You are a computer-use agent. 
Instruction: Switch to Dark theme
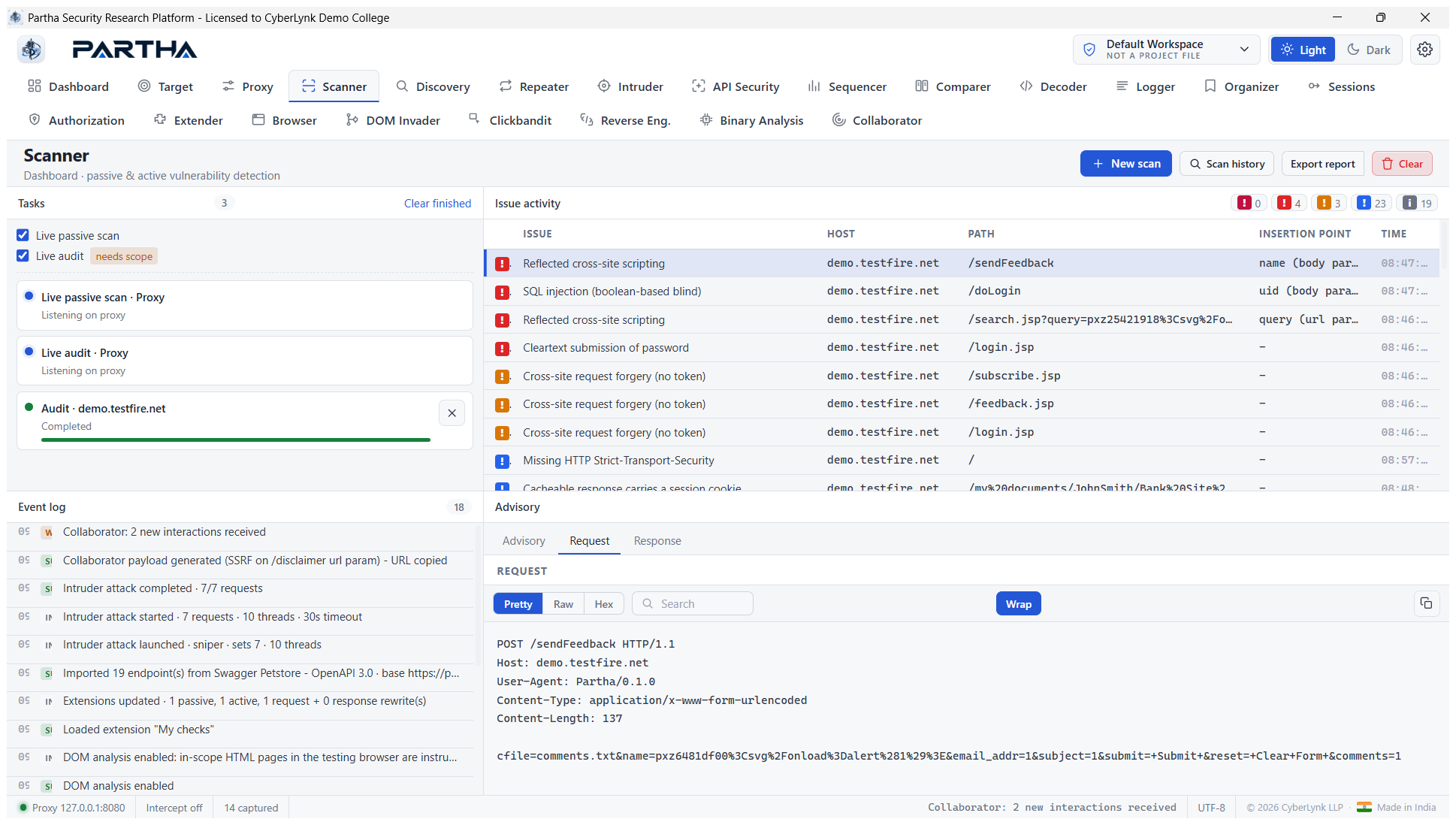(x=1368, y=50)
